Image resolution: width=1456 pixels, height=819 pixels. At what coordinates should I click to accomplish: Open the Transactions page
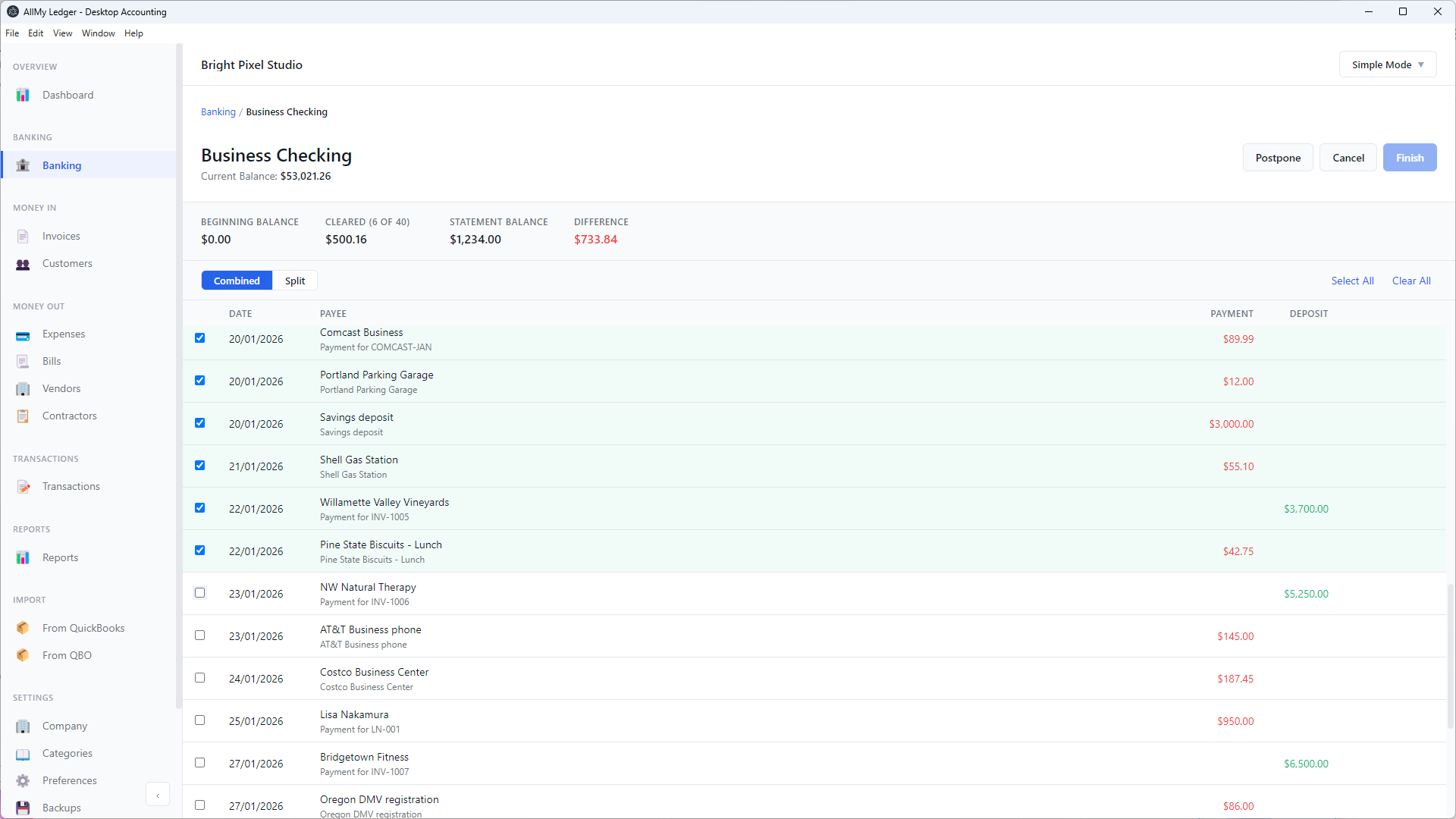click(71, 486)
